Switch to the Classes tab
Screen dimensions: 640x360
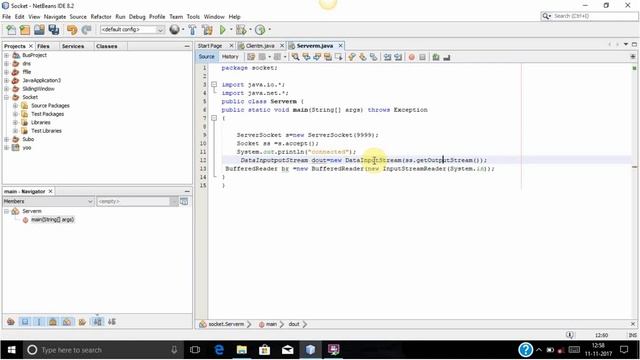(x=107, y=46)
